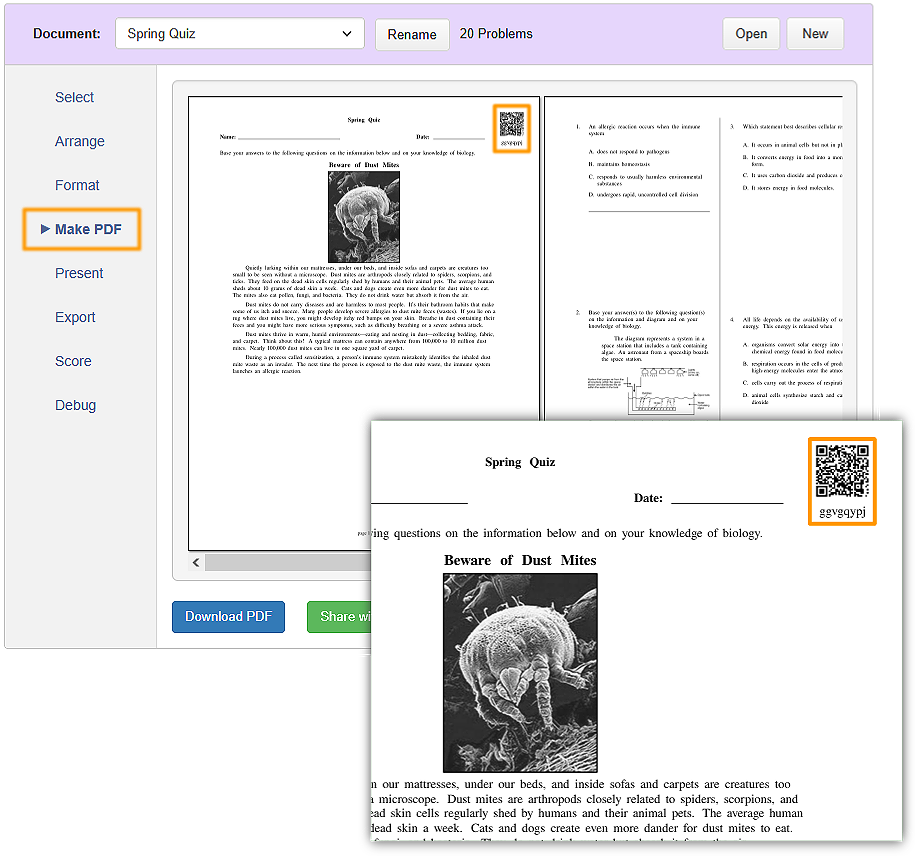Click the Rename button

(412, 34)
